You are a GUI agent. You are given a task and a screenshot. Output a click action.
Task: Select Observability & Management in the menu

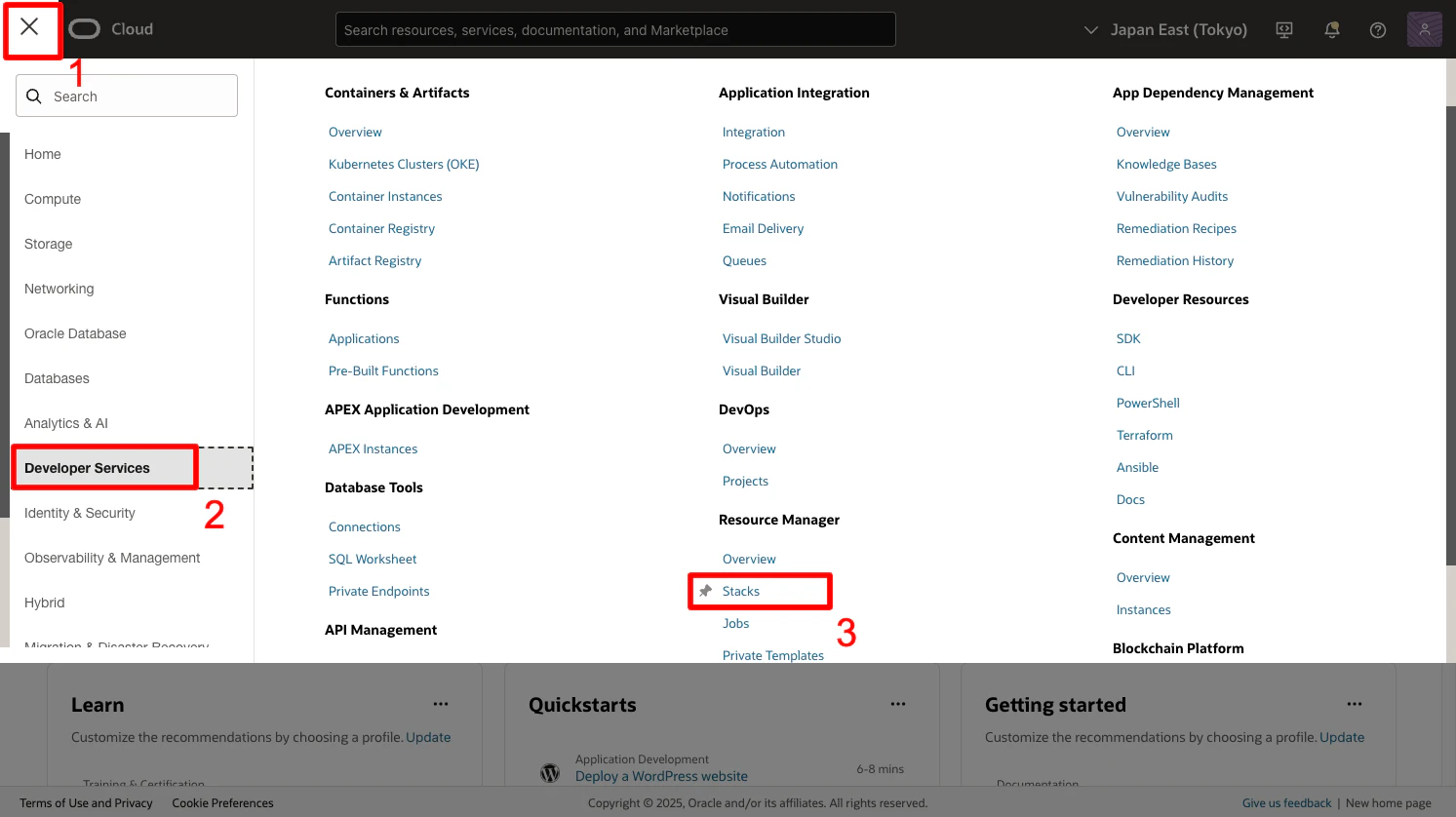112,558
